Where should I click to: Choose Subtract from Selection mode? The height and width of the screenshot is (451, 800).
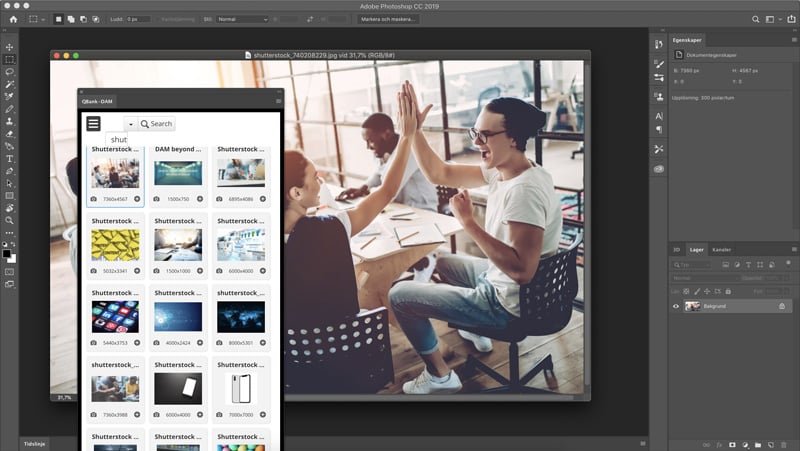tap(83, 19)
